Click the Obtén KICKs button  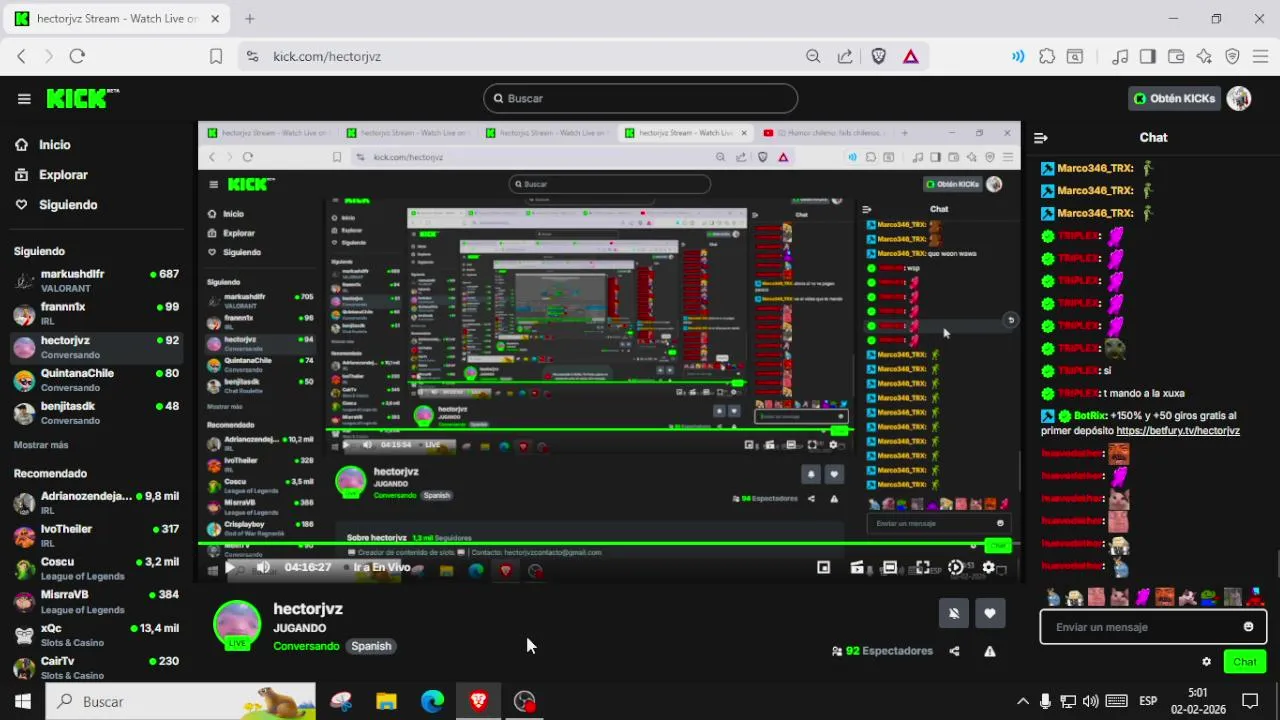(1174, 98)
